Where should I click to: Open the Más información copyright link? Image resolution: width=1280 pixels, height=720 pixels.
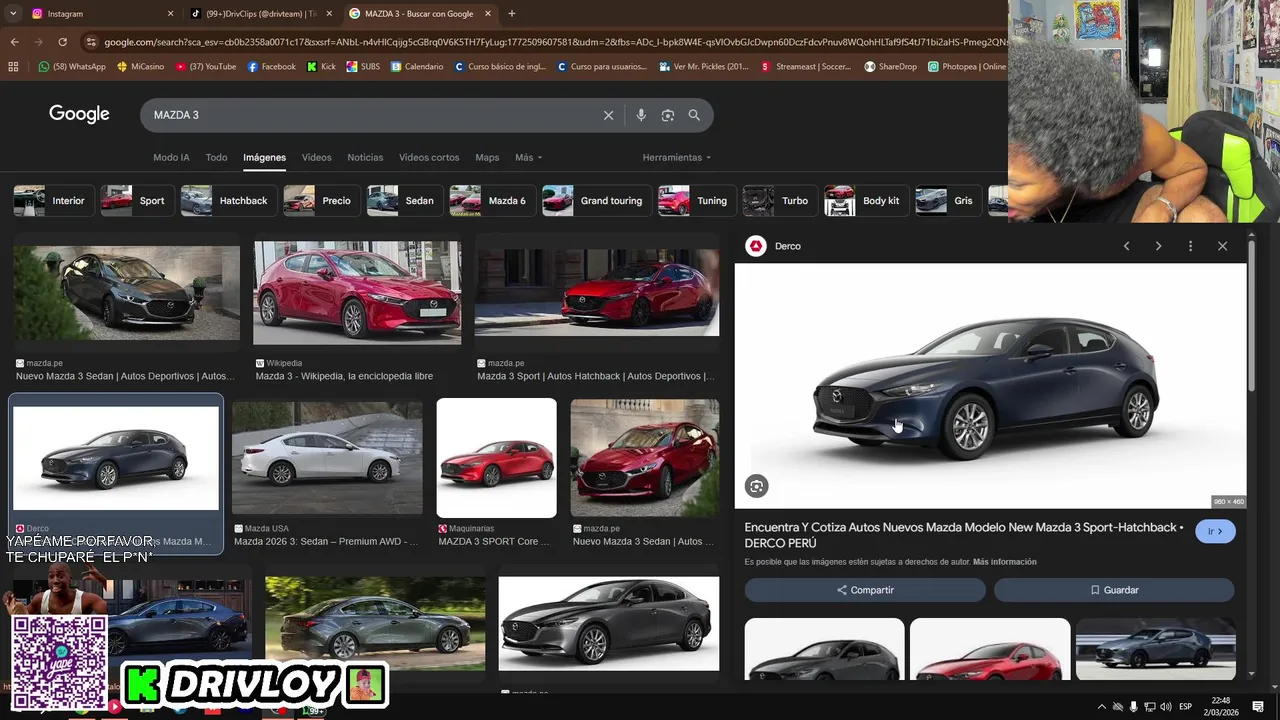click(1004, 562)
